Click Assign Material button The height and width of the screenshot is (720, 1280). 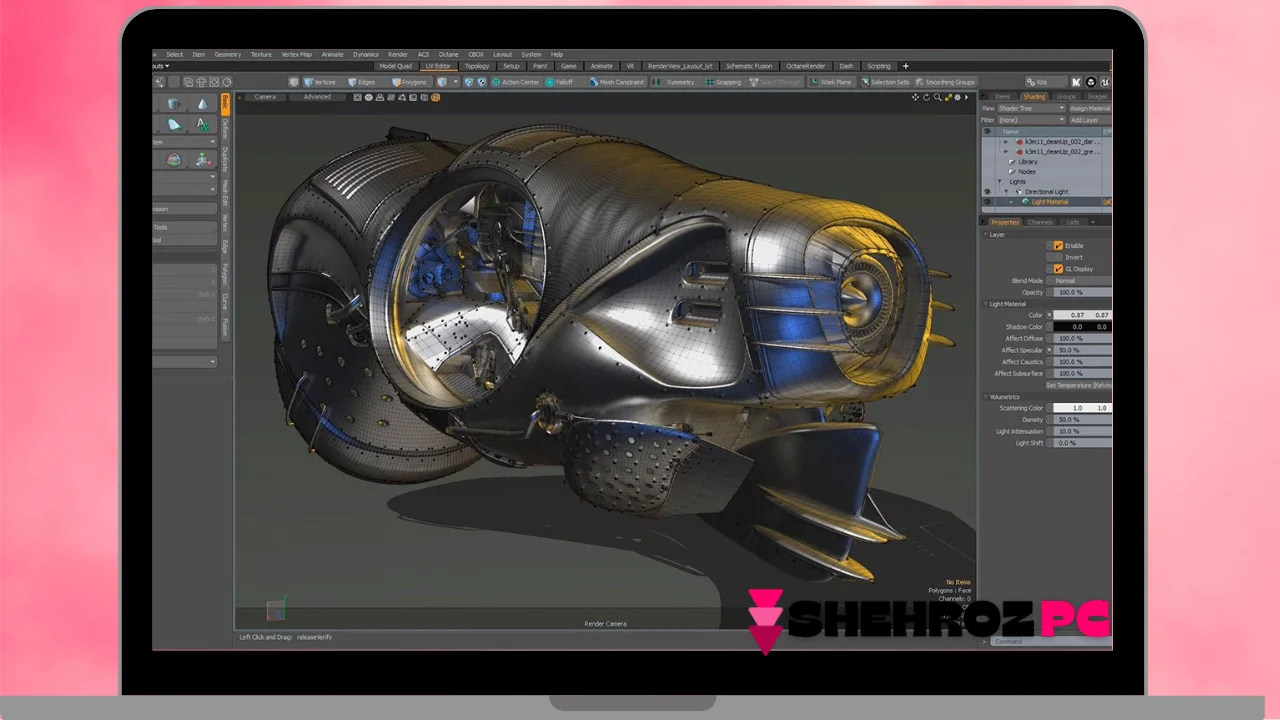[x=1089, y=108]
